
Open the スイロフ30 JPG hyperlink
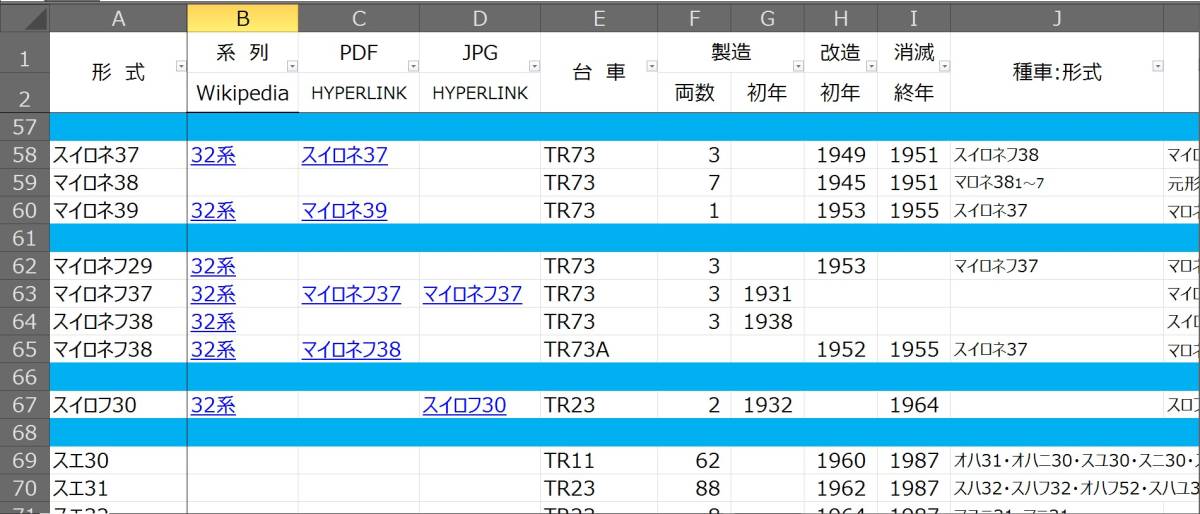coord(464,406)
